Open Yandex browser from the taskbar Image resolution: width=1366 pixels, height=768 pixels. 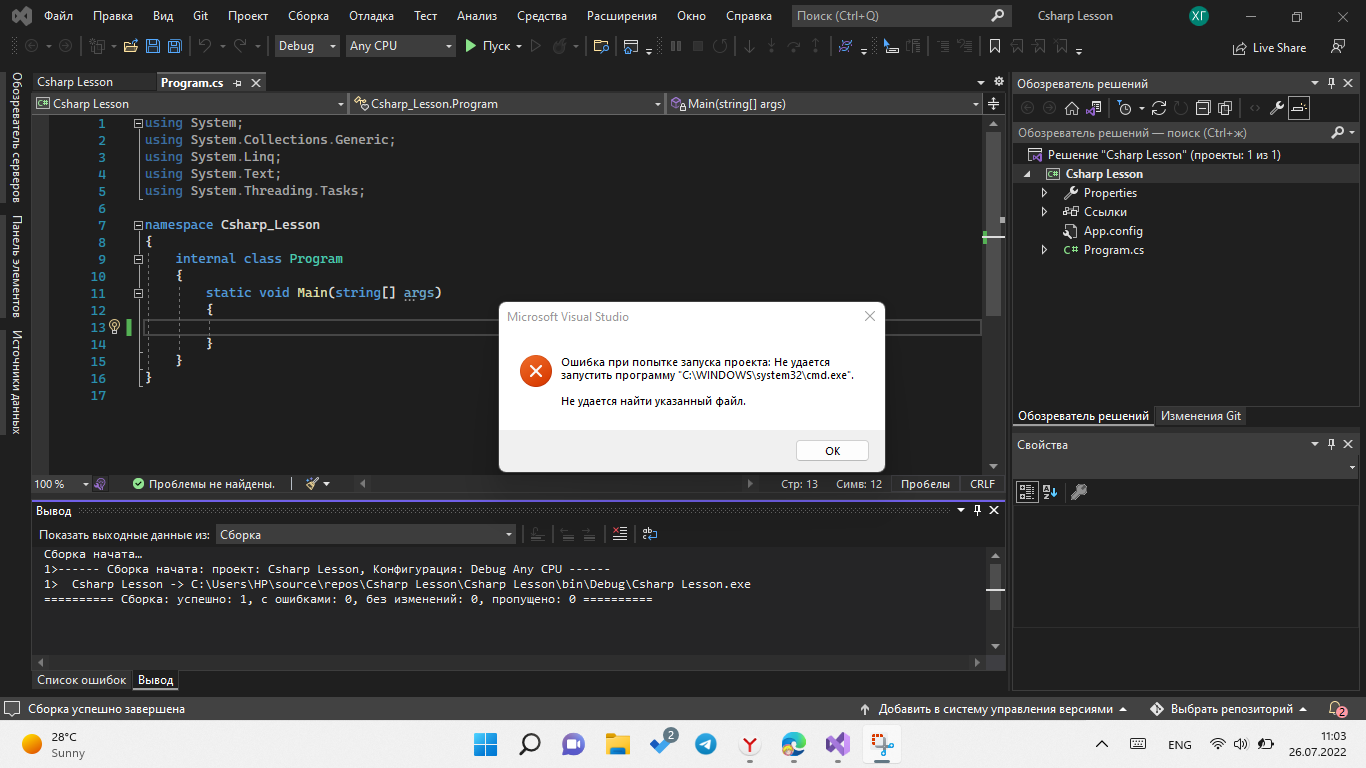coord(750,744)
